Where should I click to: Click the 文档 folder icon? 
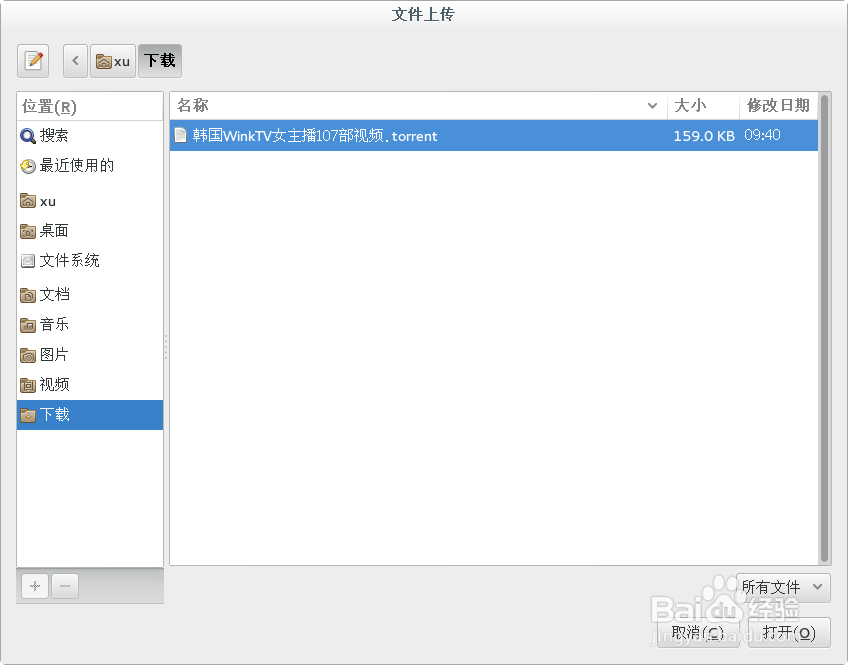click(x=28, y=295)
